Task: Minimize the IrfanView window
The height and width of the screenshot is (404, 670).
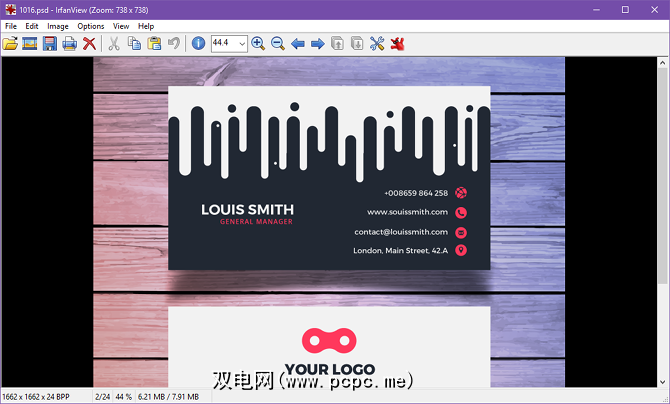Action: [x=597, y=9]
